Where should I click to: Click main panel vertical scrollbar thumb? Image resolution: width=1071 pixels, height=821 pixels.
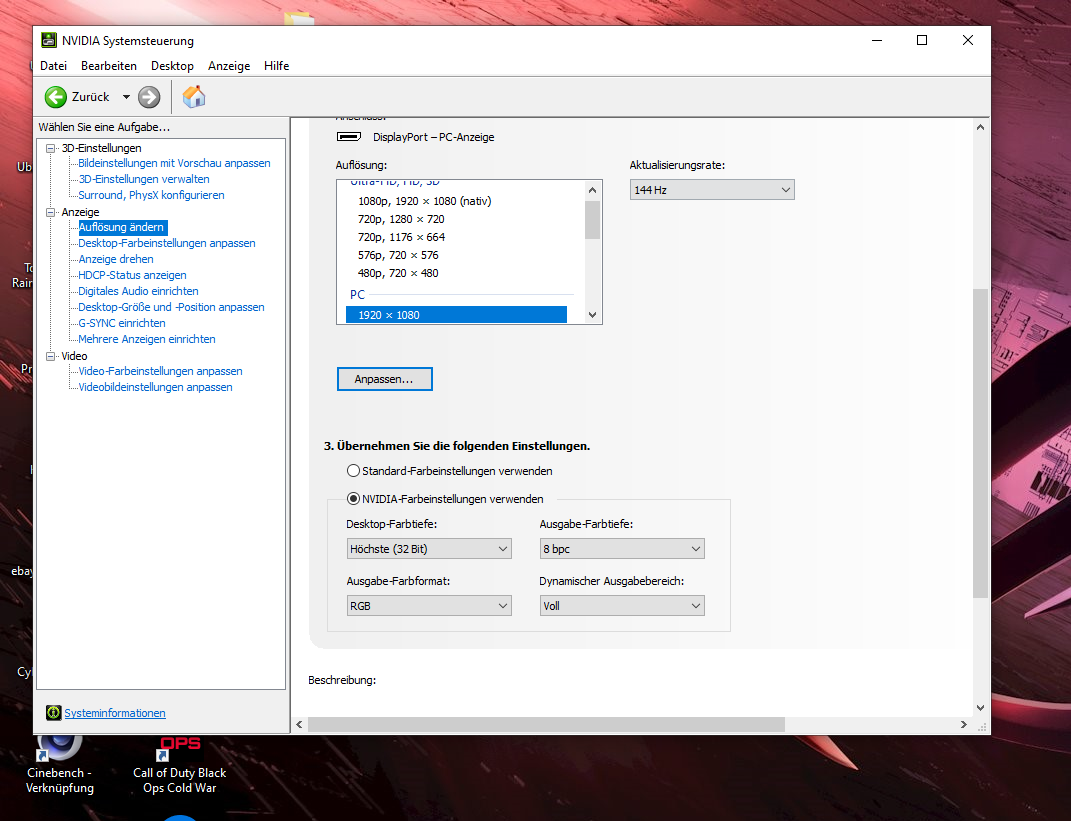tap(980, 444)
